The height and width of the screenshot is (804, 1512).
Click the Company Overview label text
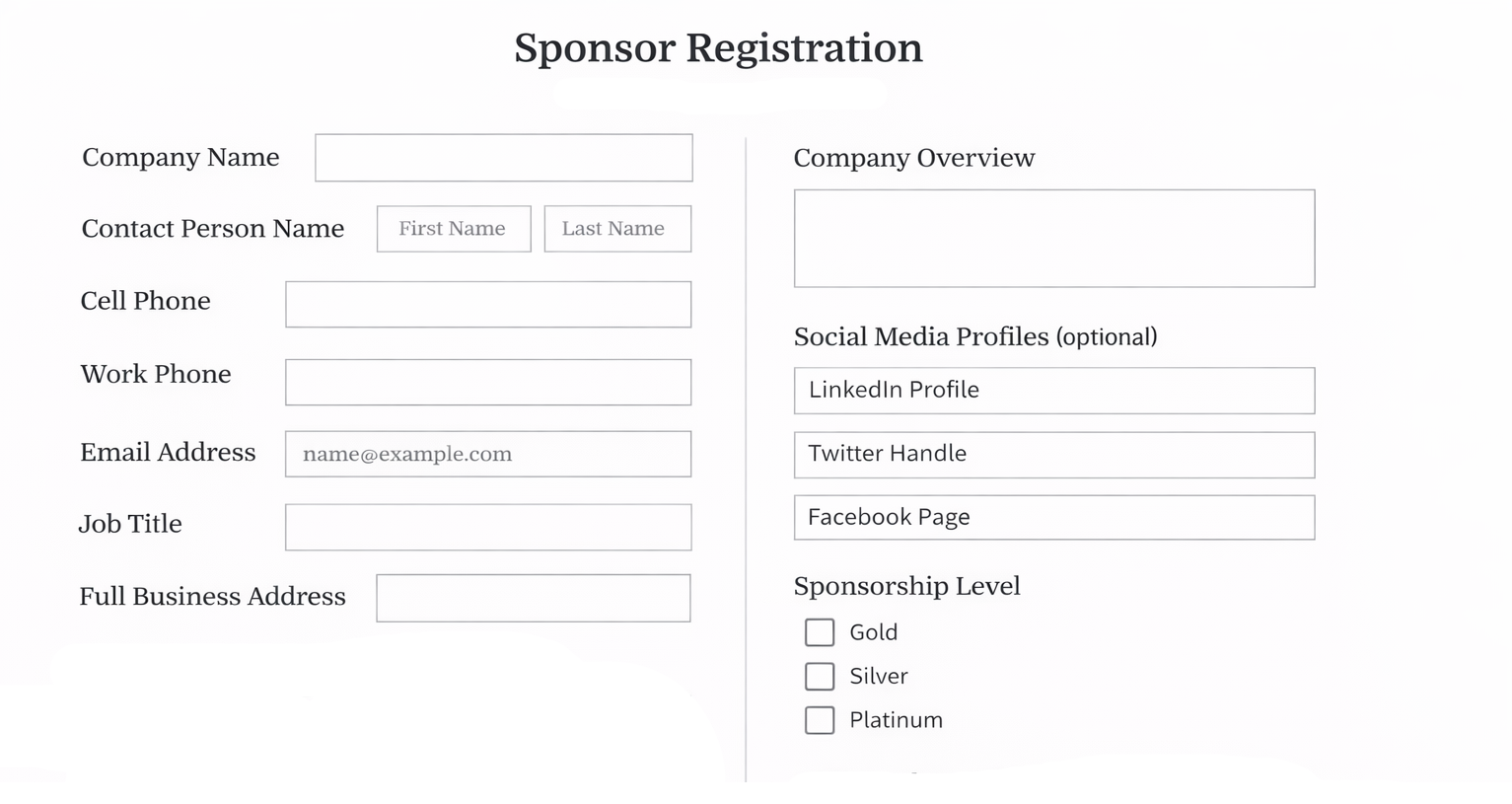pyautogui.click(x=913, y=158)
